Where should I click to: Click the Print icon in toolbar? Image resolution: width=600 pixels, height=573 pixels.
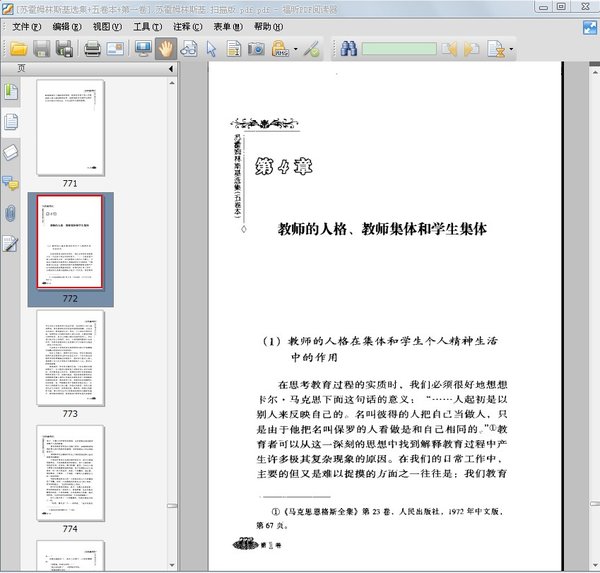[x=92, y=48]
